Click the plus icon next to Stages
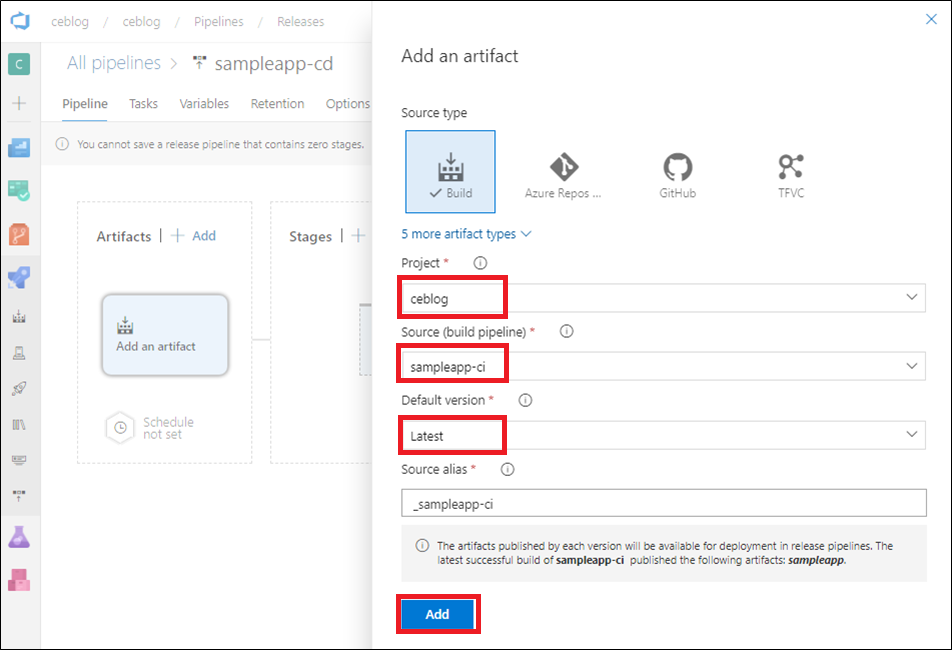The image size is (952, 650). [x=358, y=235]
